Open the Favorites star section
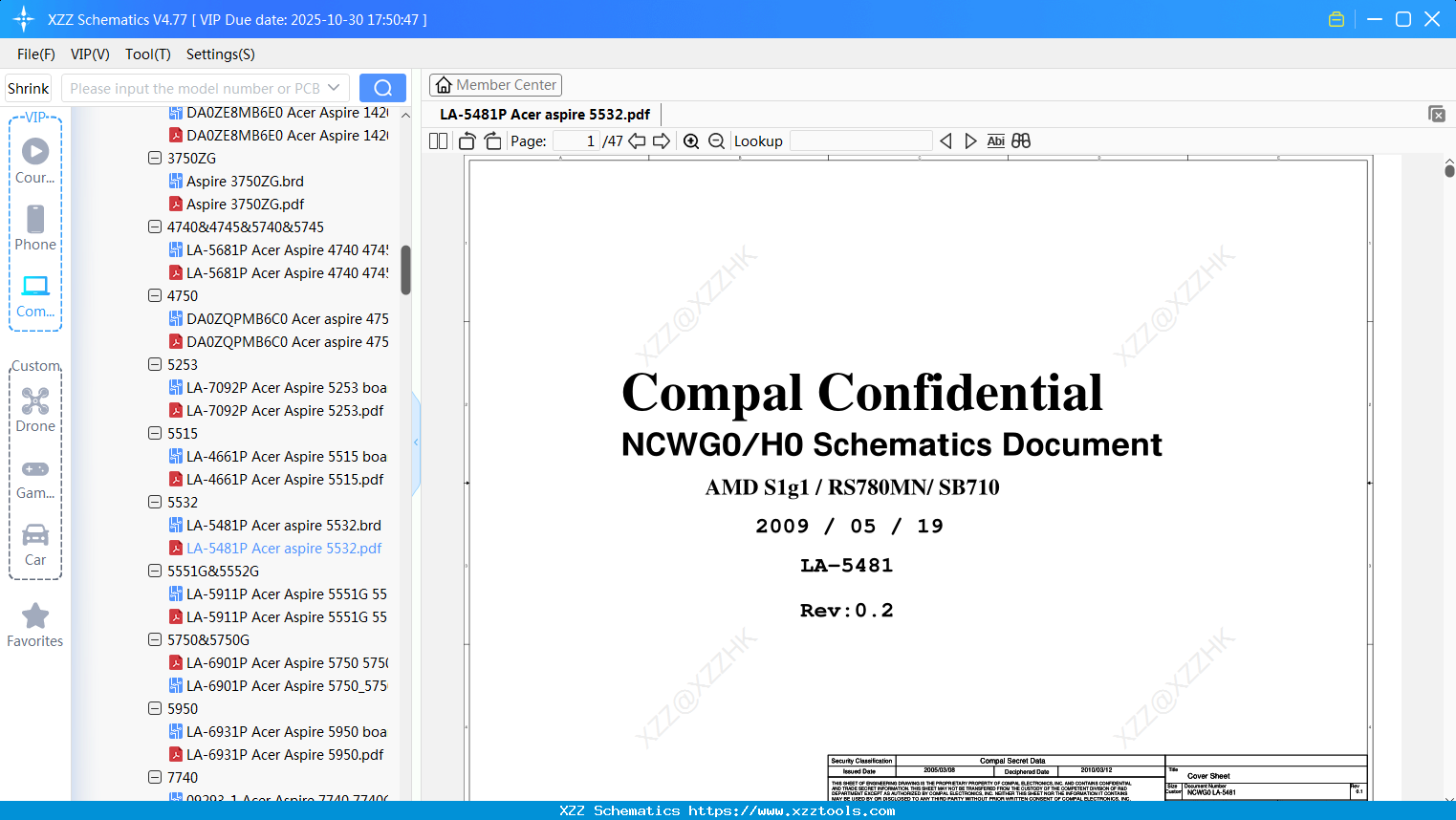Viewport: 1456px width, 820px height. coord(35,625)
